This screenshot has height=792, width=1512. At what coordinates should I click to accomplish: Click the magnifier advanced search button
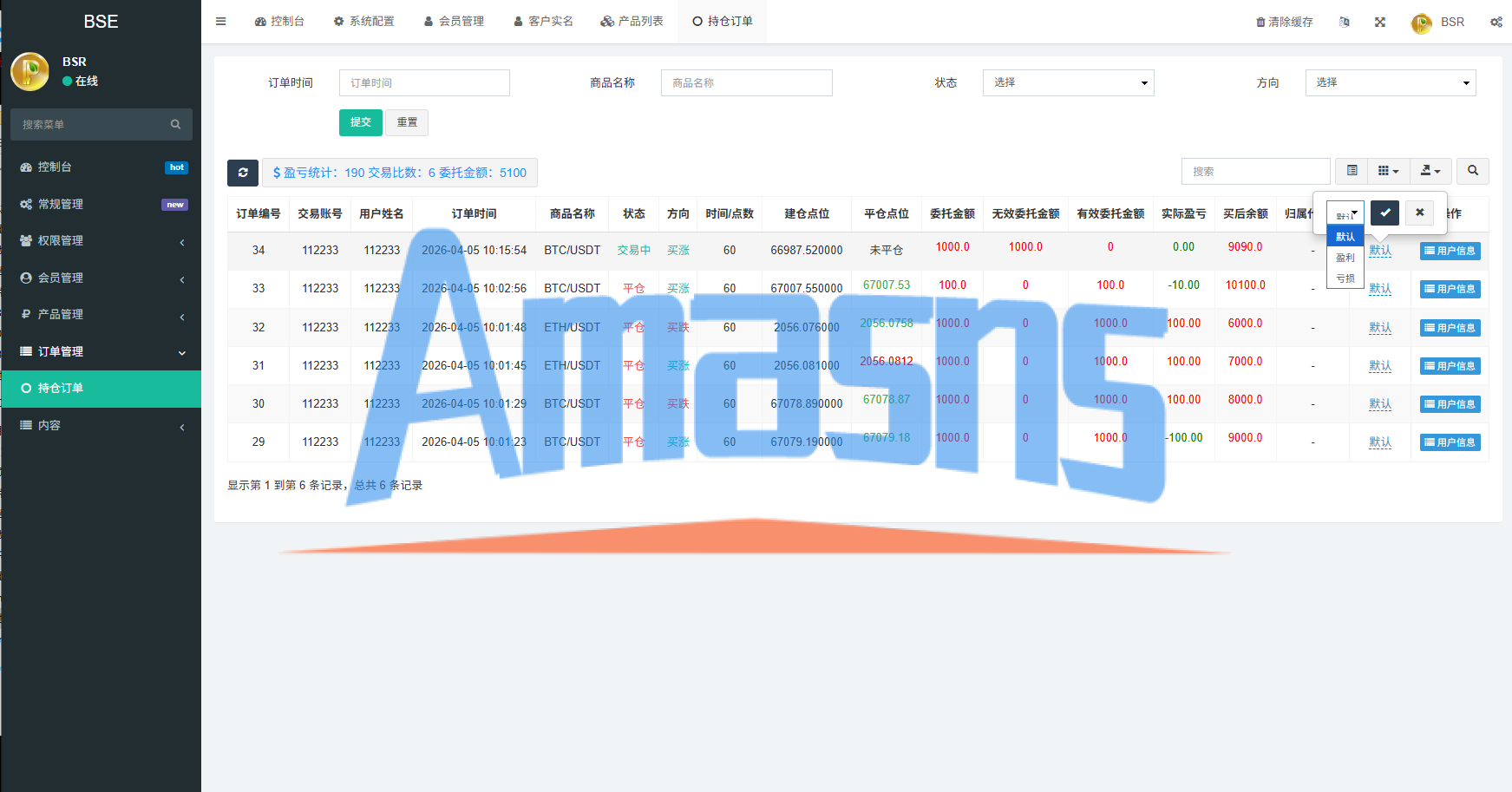coord(1473,171)
